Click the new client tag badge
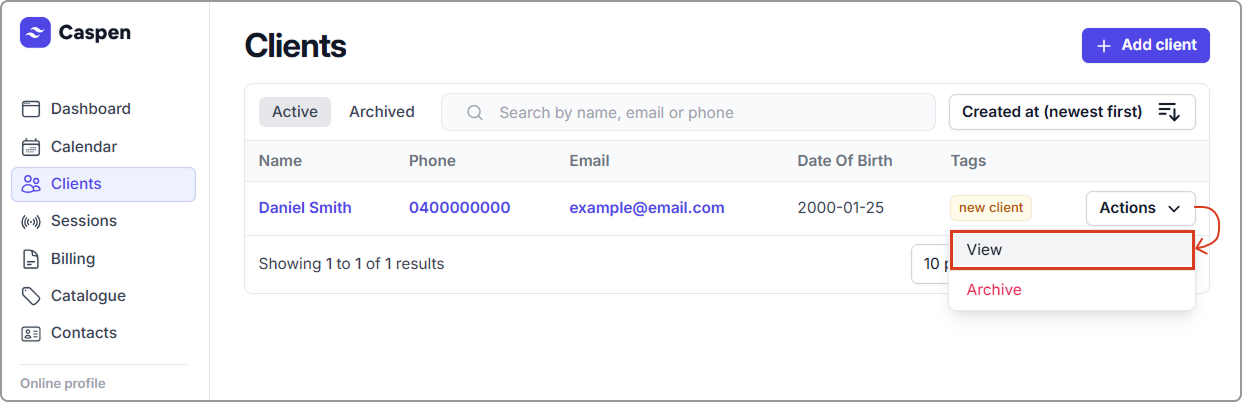Screen dimensions: 1242x402 pos(990,208)
